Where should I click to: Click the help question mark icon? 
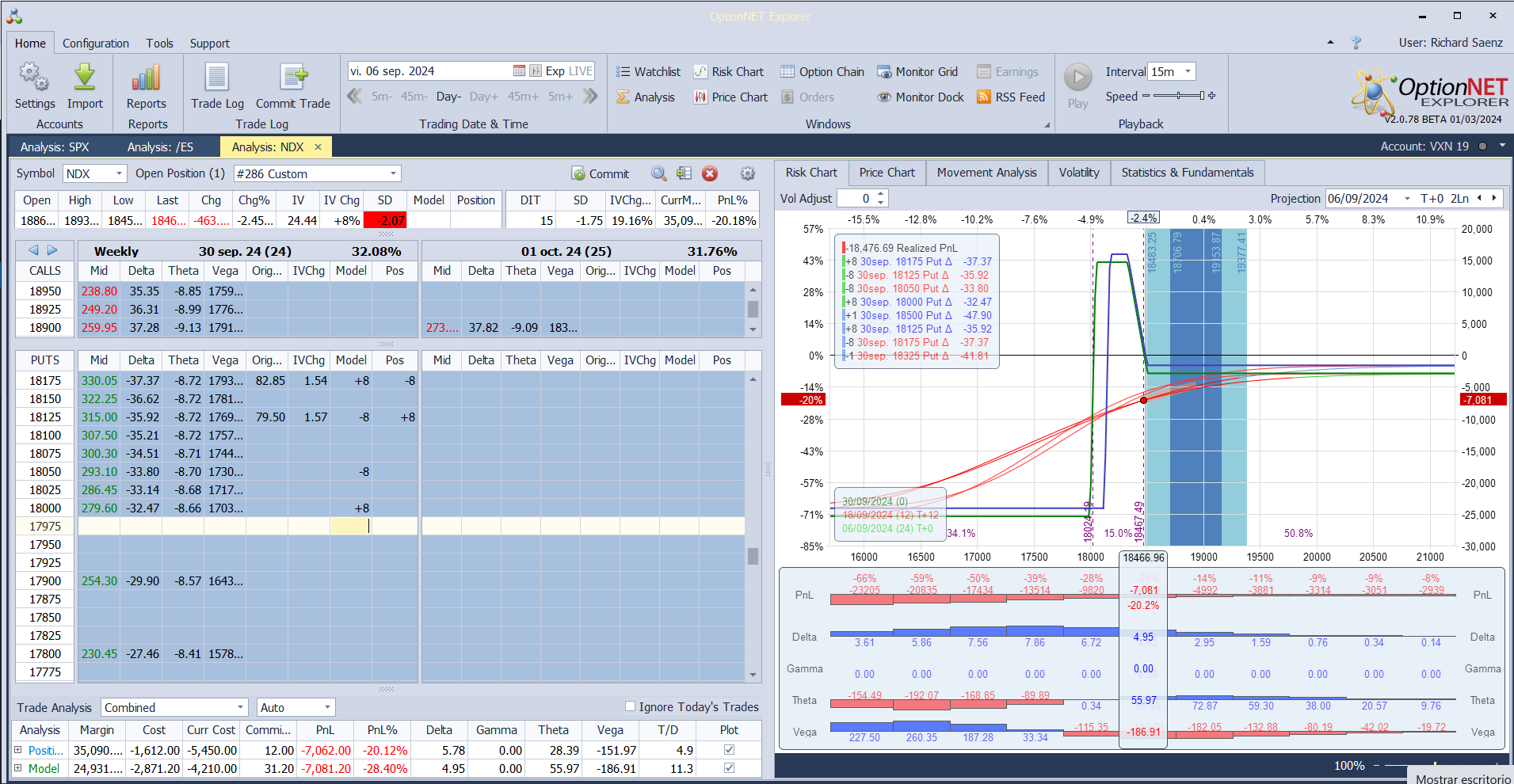(x=1356, y=43)
